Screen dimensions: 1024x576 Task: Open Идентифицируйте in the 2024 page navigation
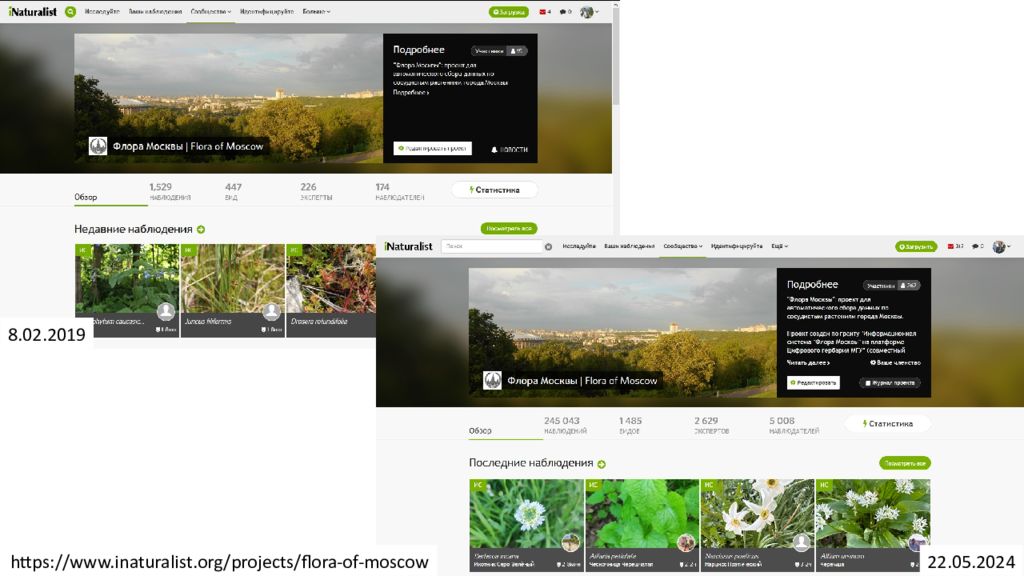737,246
